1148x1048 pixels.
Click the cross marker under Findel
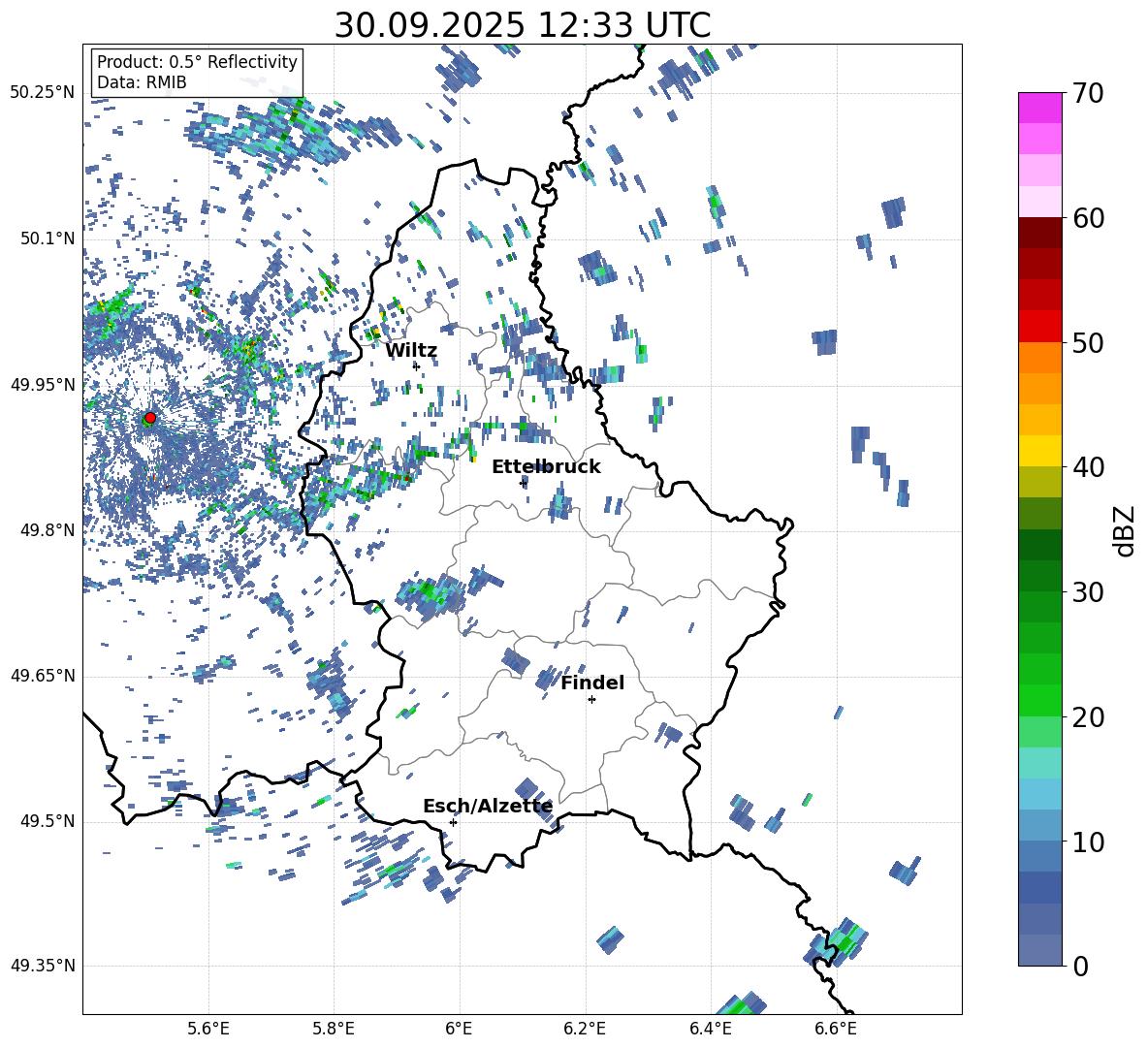[x=591, y=700]
